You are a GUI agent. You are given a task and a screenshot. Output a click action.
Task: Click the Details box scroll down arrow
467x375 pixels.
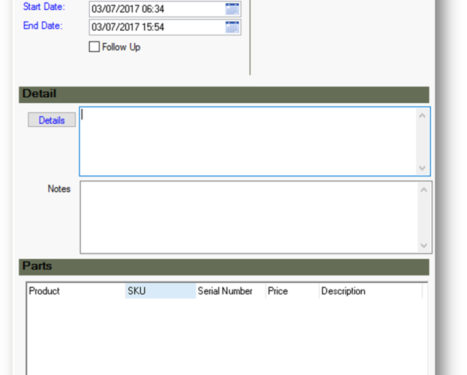[x=422, y=168]
